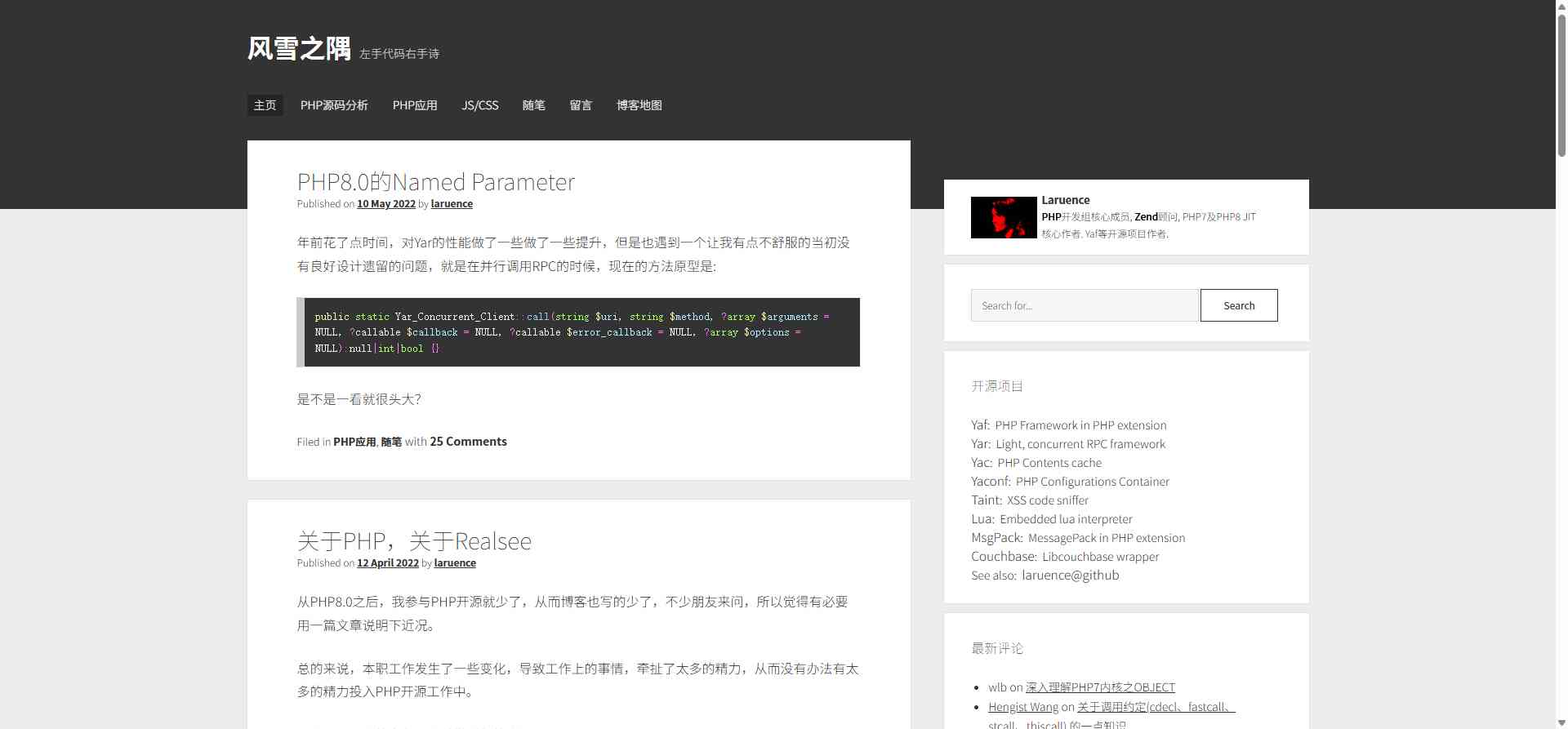Open the PHP源码分析 menu item

(x=334, y=105)
